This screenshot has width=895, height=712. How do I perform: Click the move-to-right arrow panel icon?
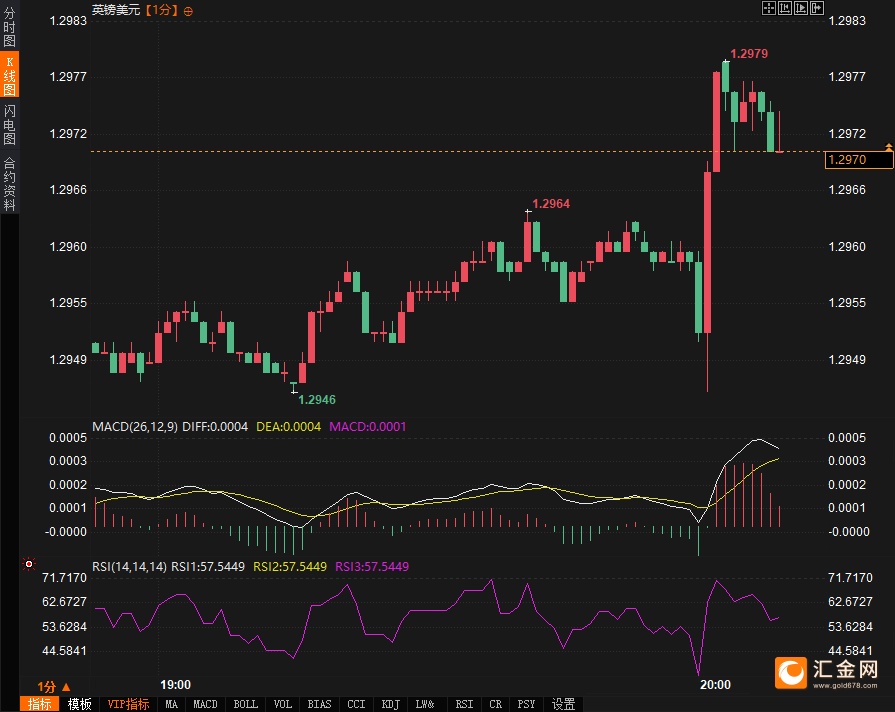pyautogui.click(x=817, y=8)
